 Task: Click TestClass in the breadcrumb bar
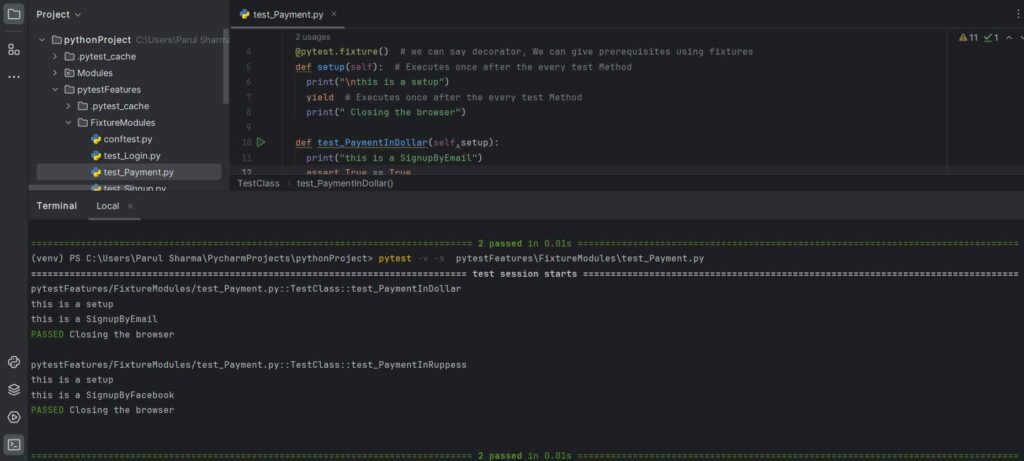(258, 183)
